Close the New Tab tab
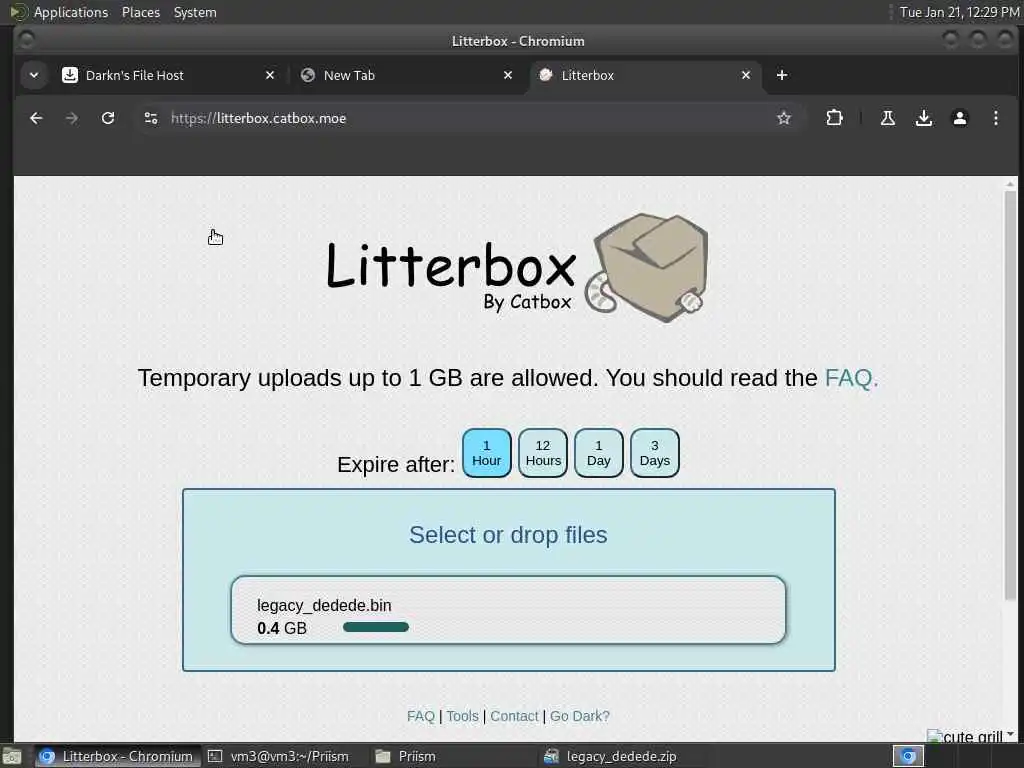This screenshot has height=768, width=1024. (507, 75)
